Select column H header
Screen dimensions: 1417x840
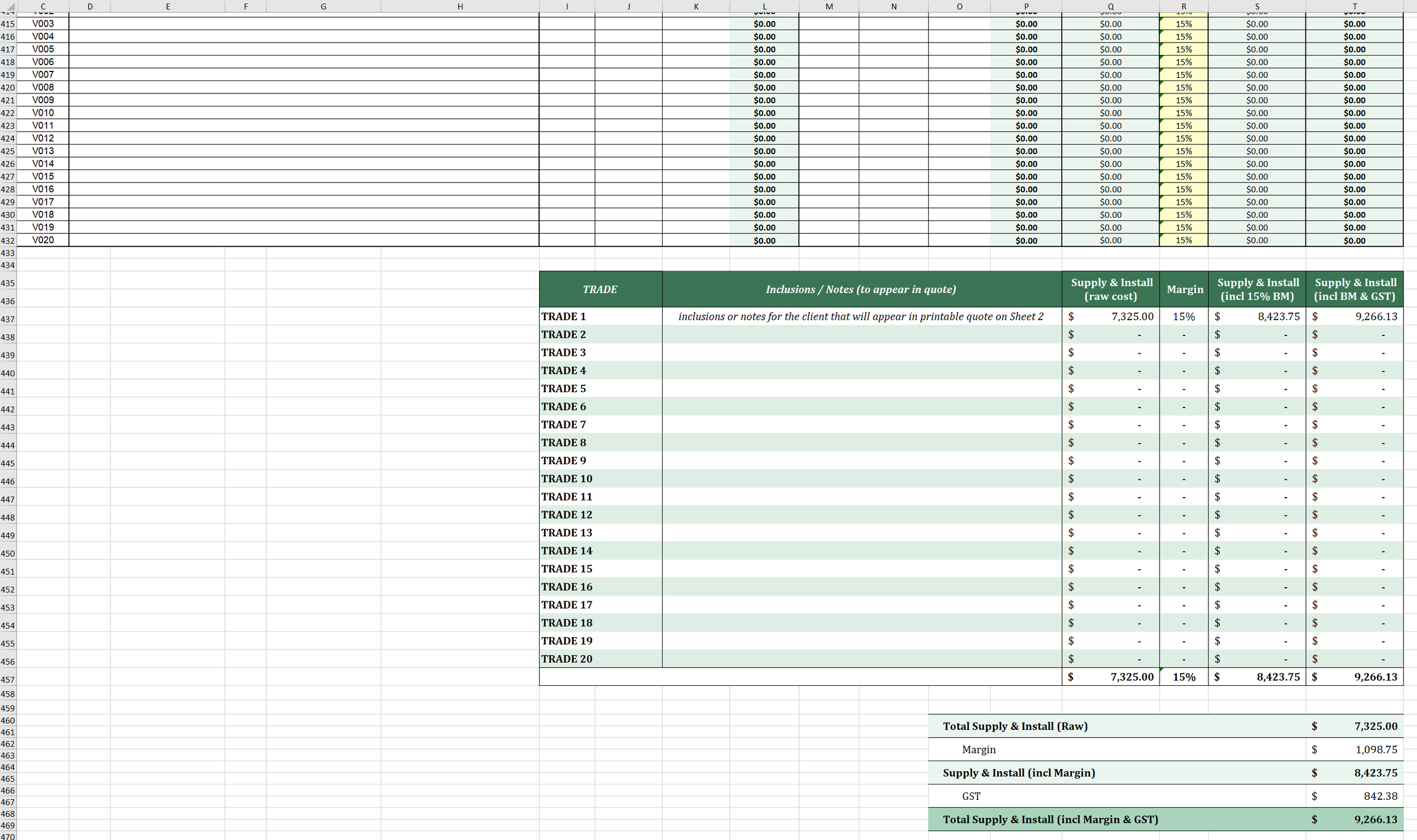pos(460,6)
